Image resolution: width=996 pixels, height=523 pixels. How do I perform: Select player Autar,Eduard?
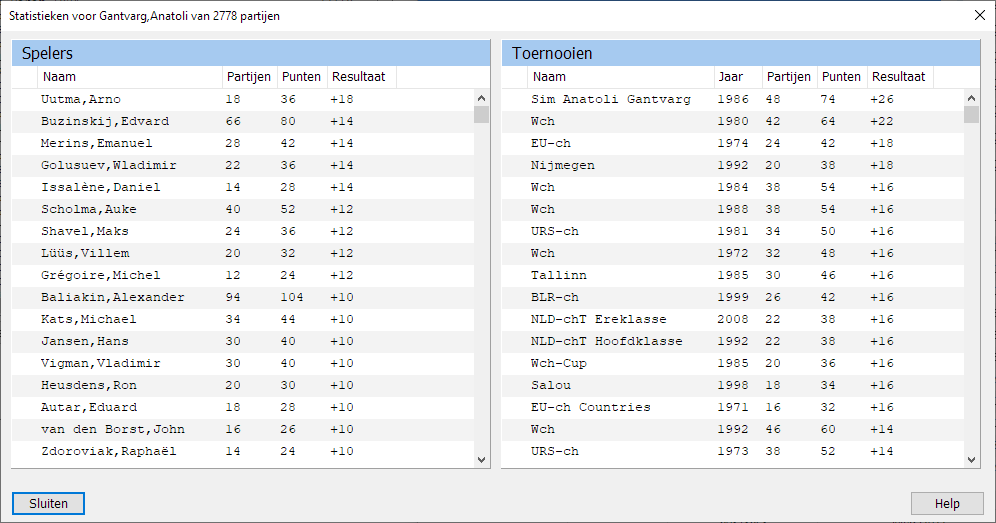tap(243, 407)
